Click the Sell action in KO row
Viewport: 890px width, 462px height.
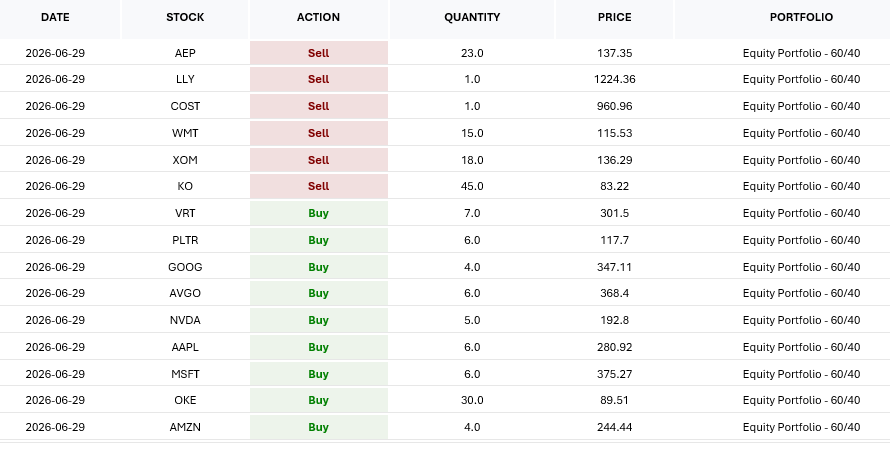point(318,186)
